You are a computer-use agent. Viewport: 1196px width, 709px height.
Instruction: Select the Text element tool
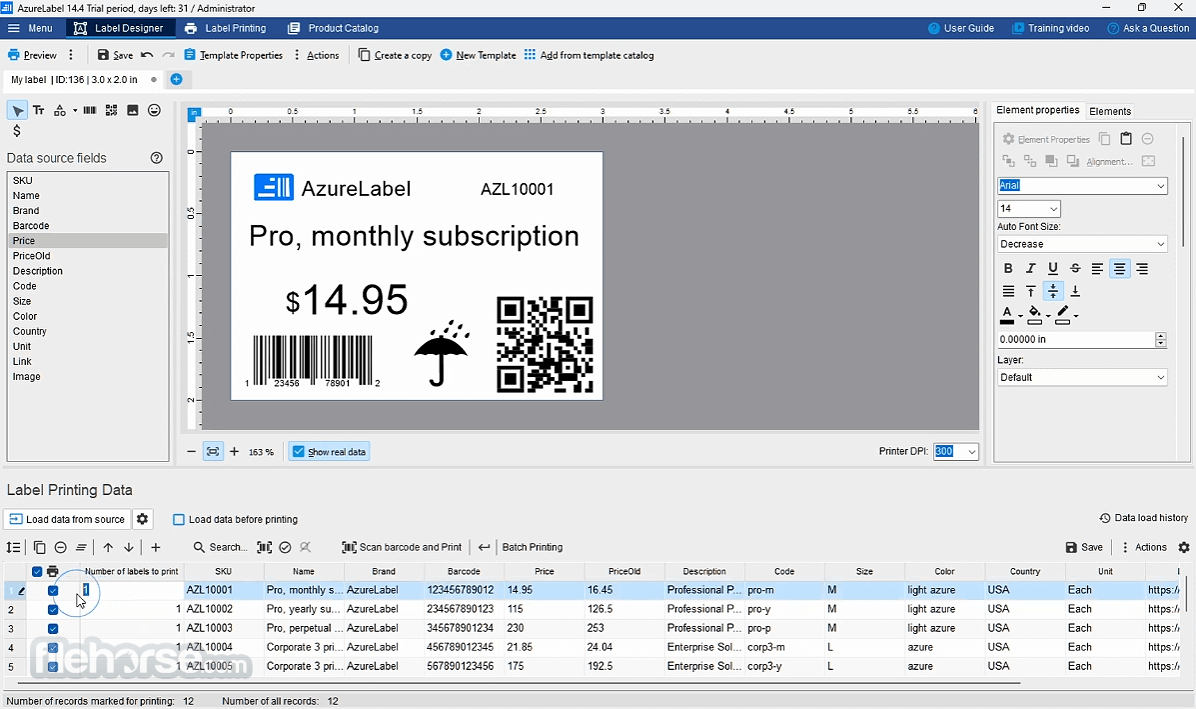[38, 111]
